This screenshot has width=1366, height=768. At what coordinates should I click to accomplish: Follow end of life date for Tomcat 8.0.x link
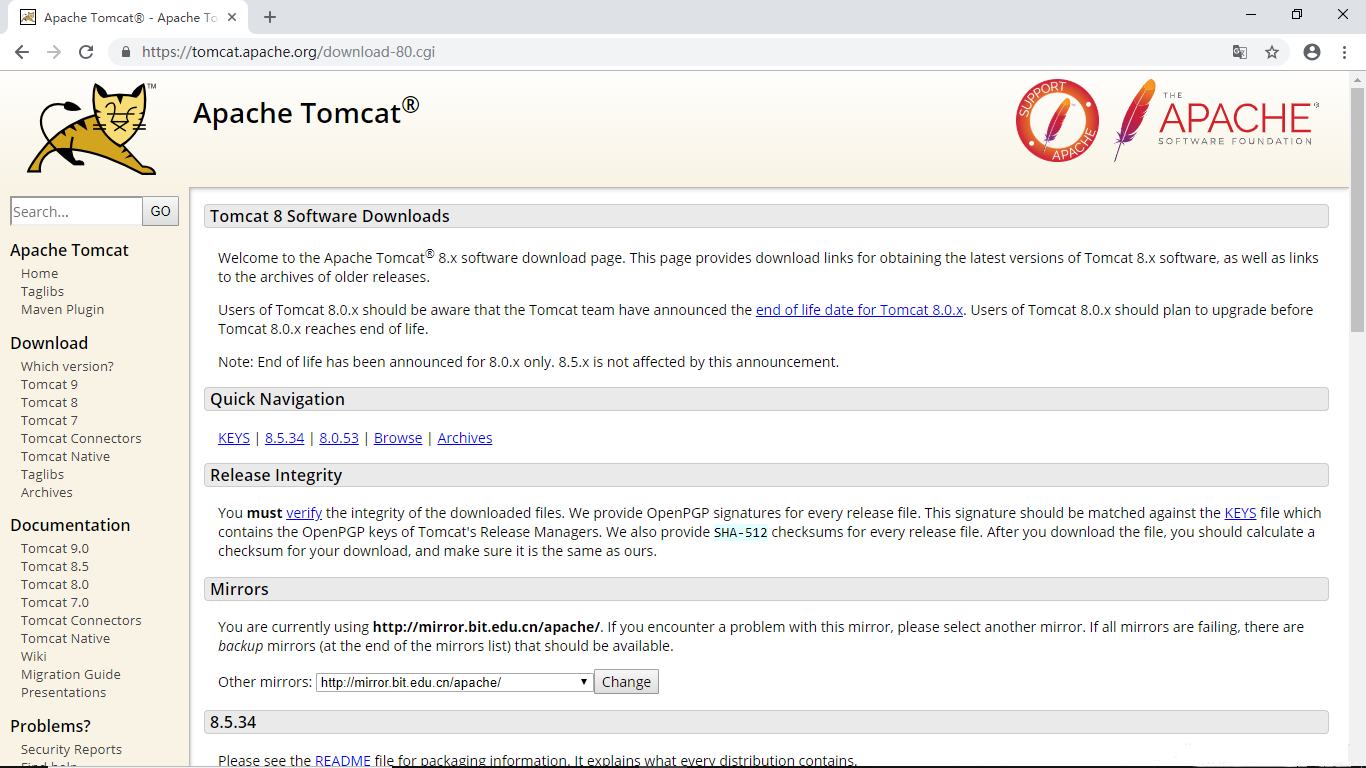tap(859, 310)
